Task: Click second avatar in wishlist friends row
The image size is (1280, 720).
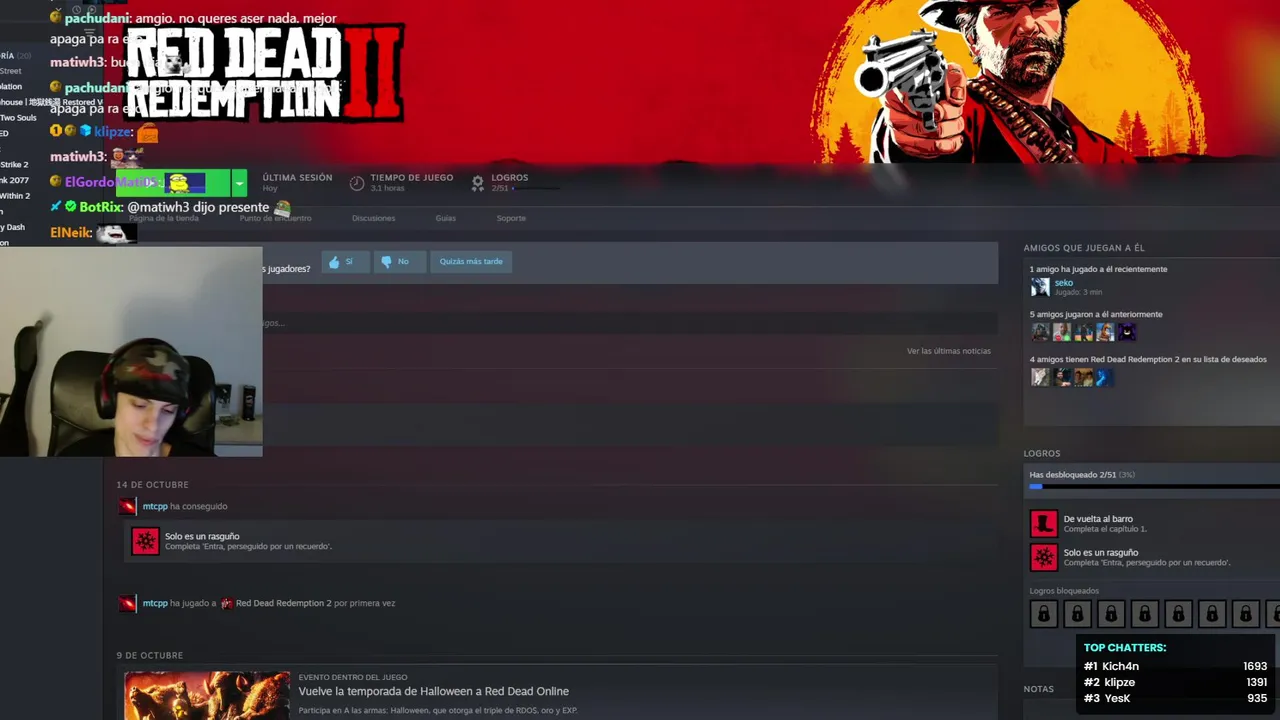Action: [x=1062, y=377]
